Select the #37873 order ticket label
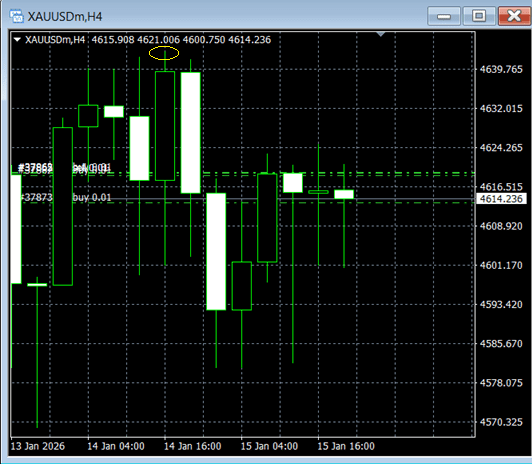The image size is (532, 465). (37, 197)
